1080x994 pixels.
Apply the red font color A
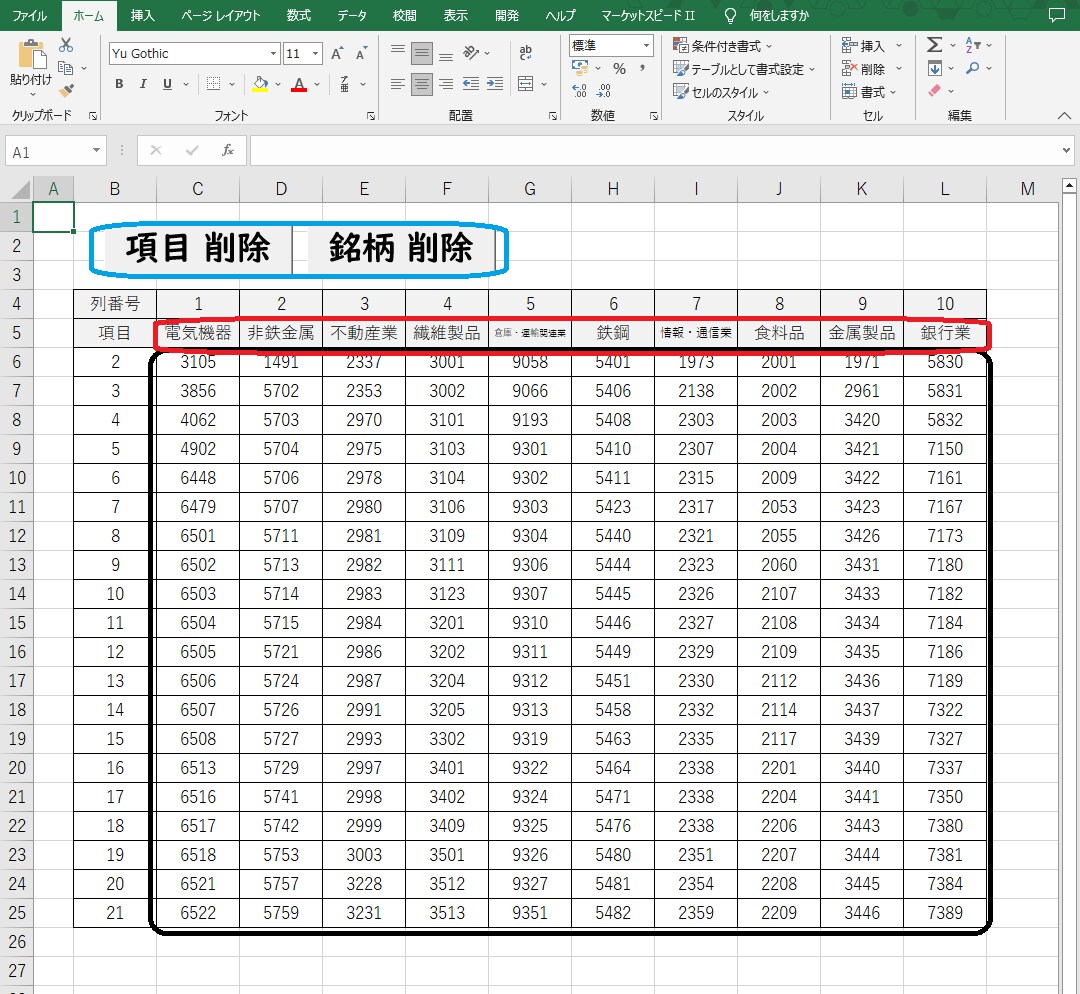pos(299,84)
